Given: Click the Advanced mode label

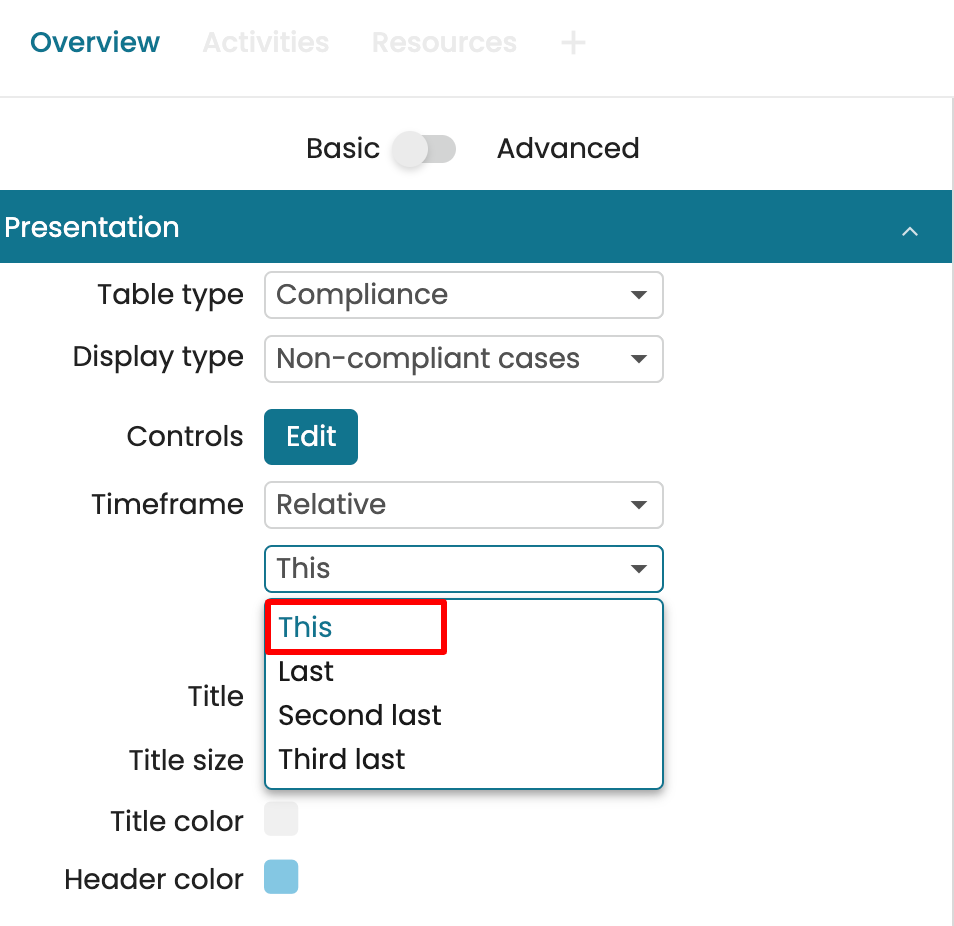Looking at the screenshot, I should [568, 149].
